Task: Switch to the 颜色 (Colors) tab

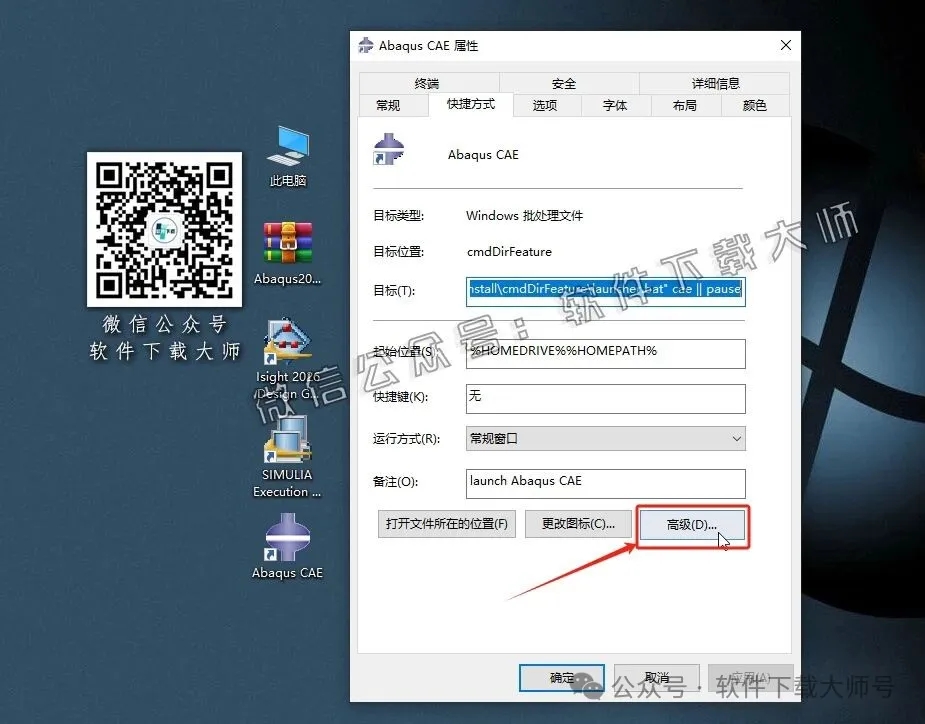Action: coord(755,104)
